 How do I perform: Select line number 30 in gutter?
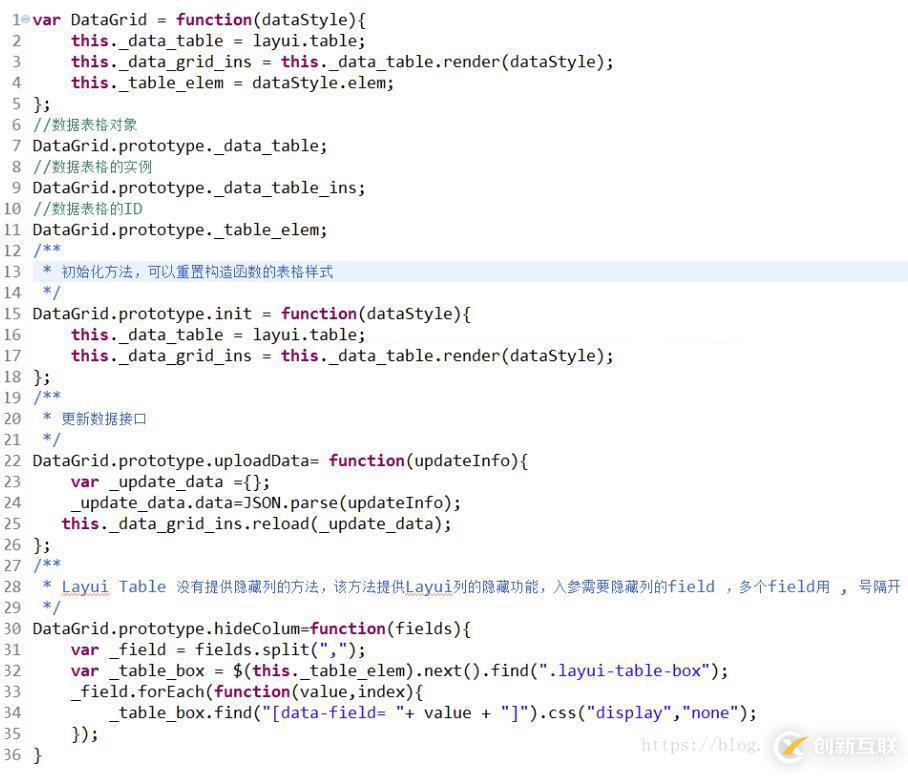click(12, 629)
